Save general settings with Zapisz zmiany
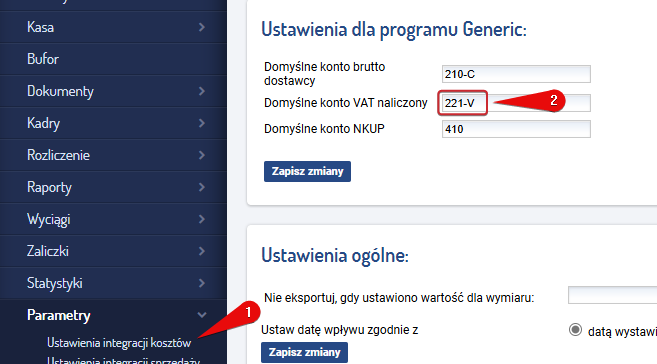657x364 pixels. click(304, 352)
